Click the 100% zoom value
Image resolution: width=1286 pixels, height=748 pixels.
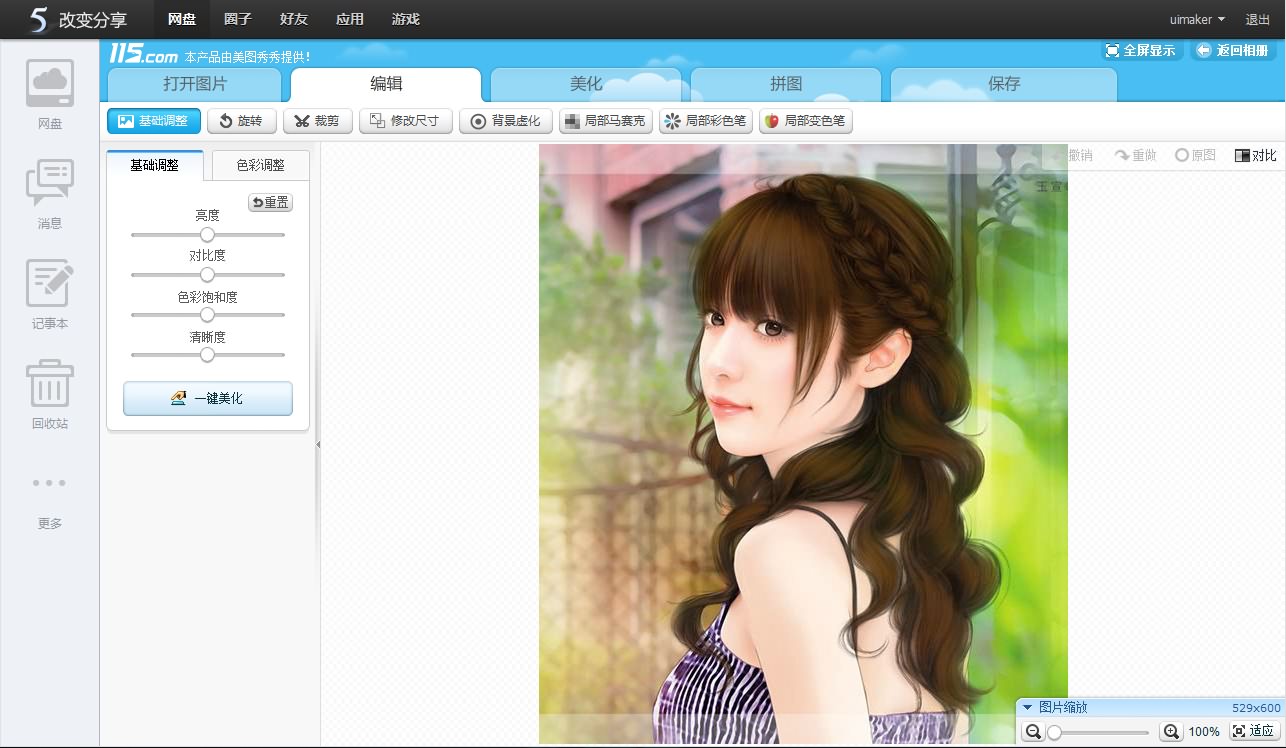pyautogui.click(x=1204, y=733)
